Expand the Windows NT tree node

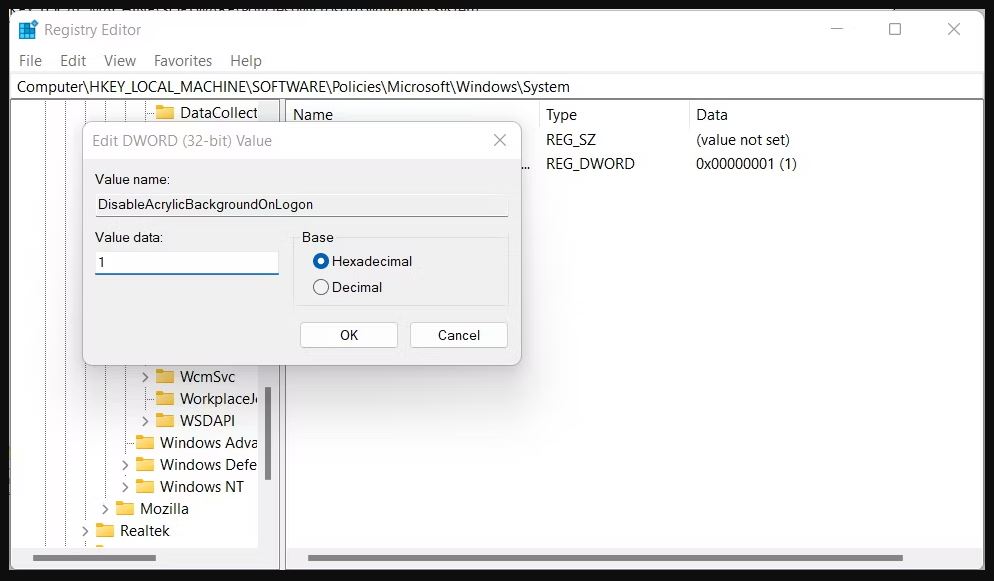click(x=125, y=487)
